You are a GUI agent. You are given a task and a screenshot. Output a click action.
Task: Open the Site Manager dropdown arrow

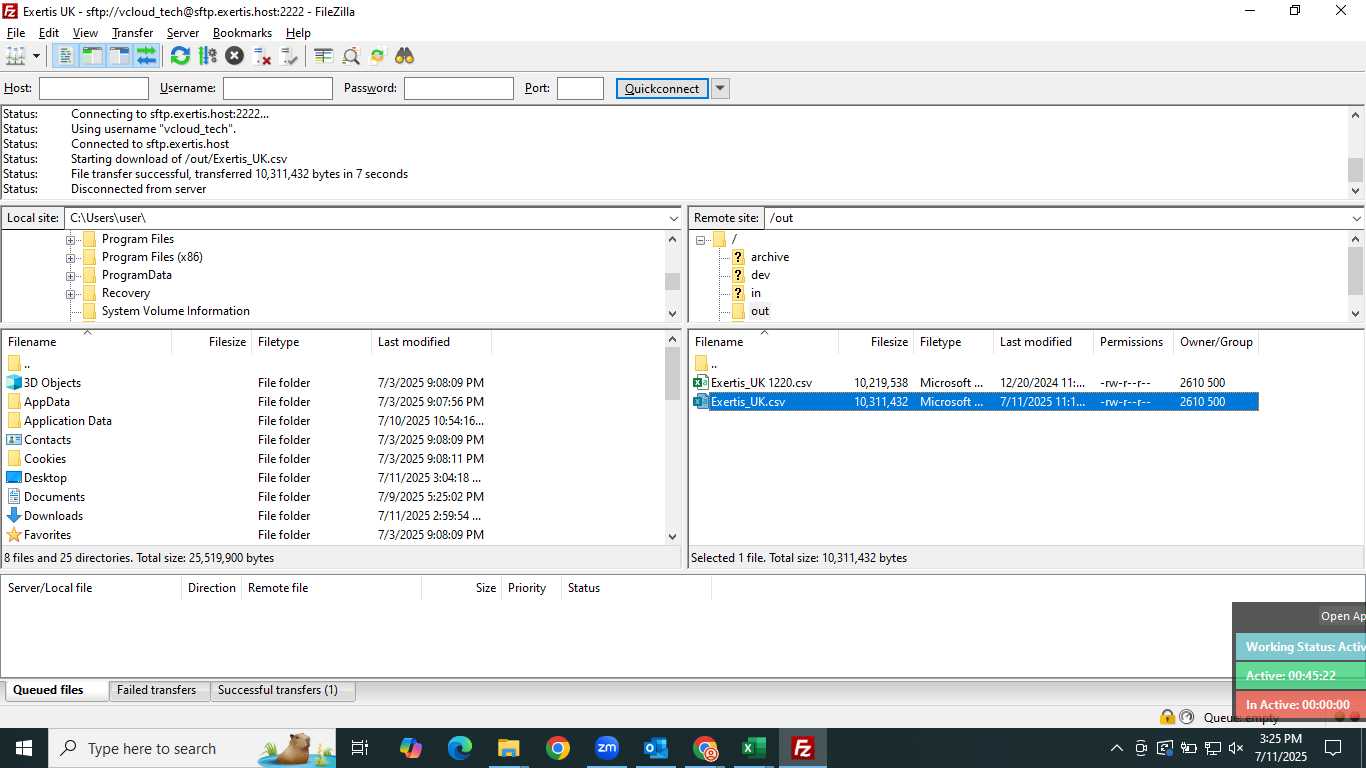37,56
